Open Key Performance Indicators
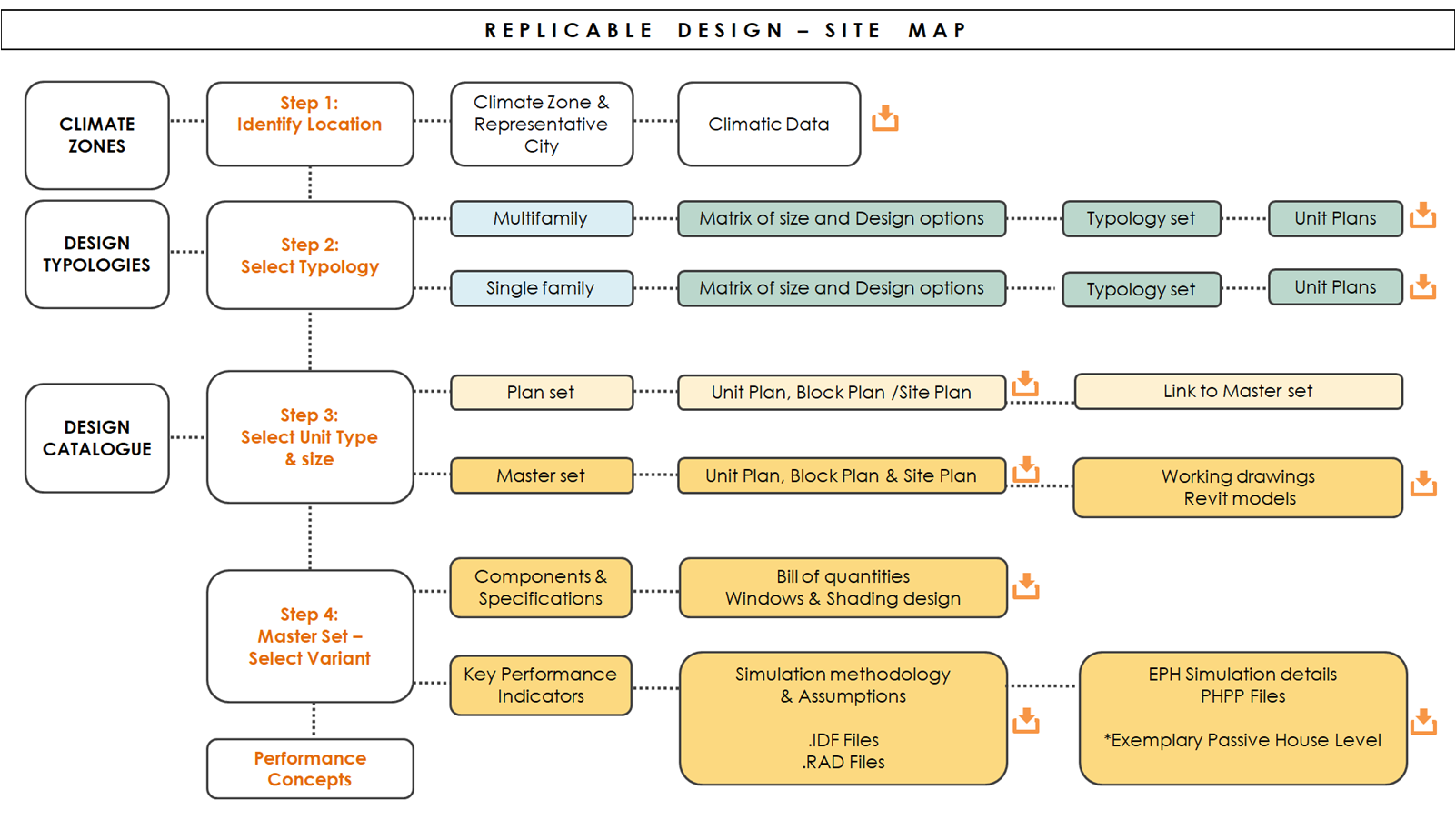1456x820 pixels. pyautogui.click(x=541, y=685)
